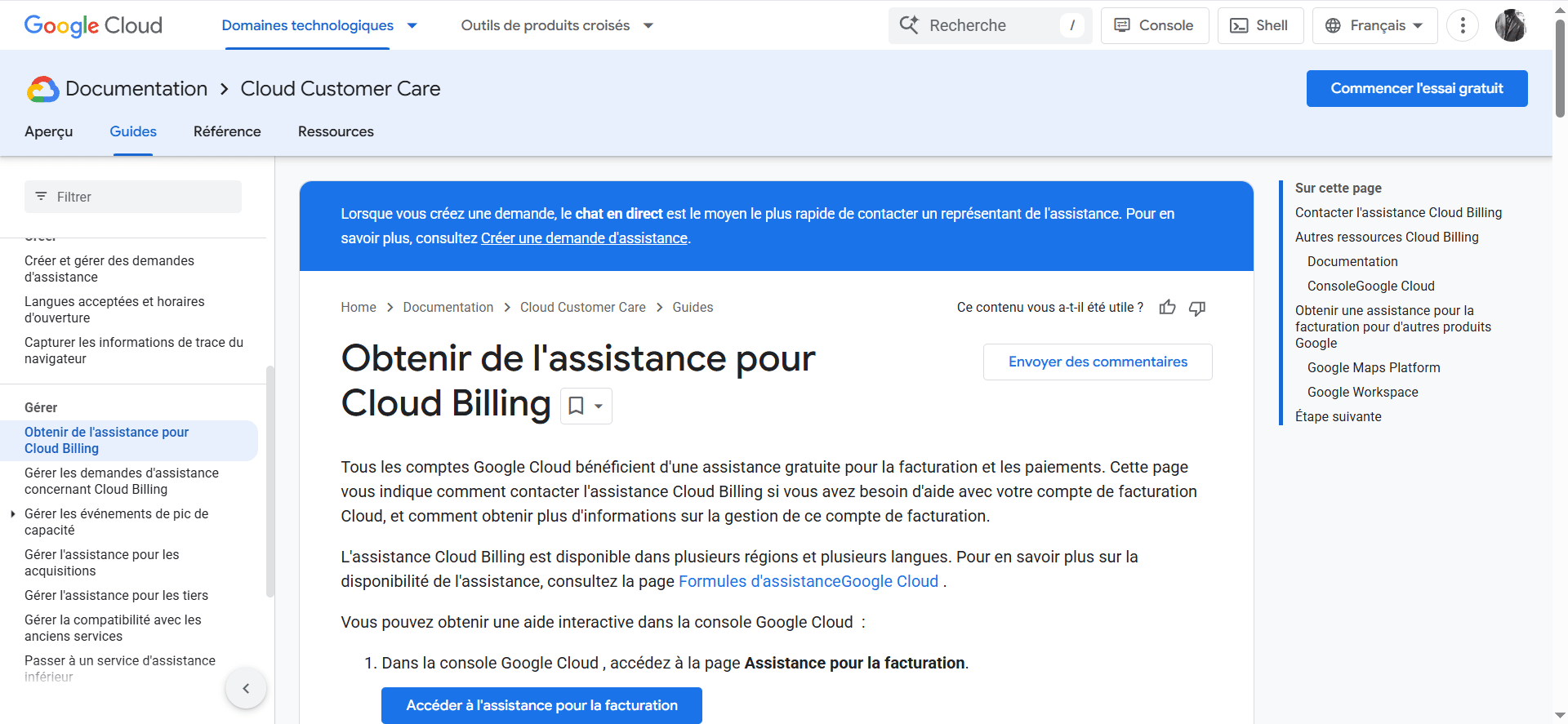Click Cloud Customer Care header title
This screenshot has width=1568, height=724.
pos(341,88)
